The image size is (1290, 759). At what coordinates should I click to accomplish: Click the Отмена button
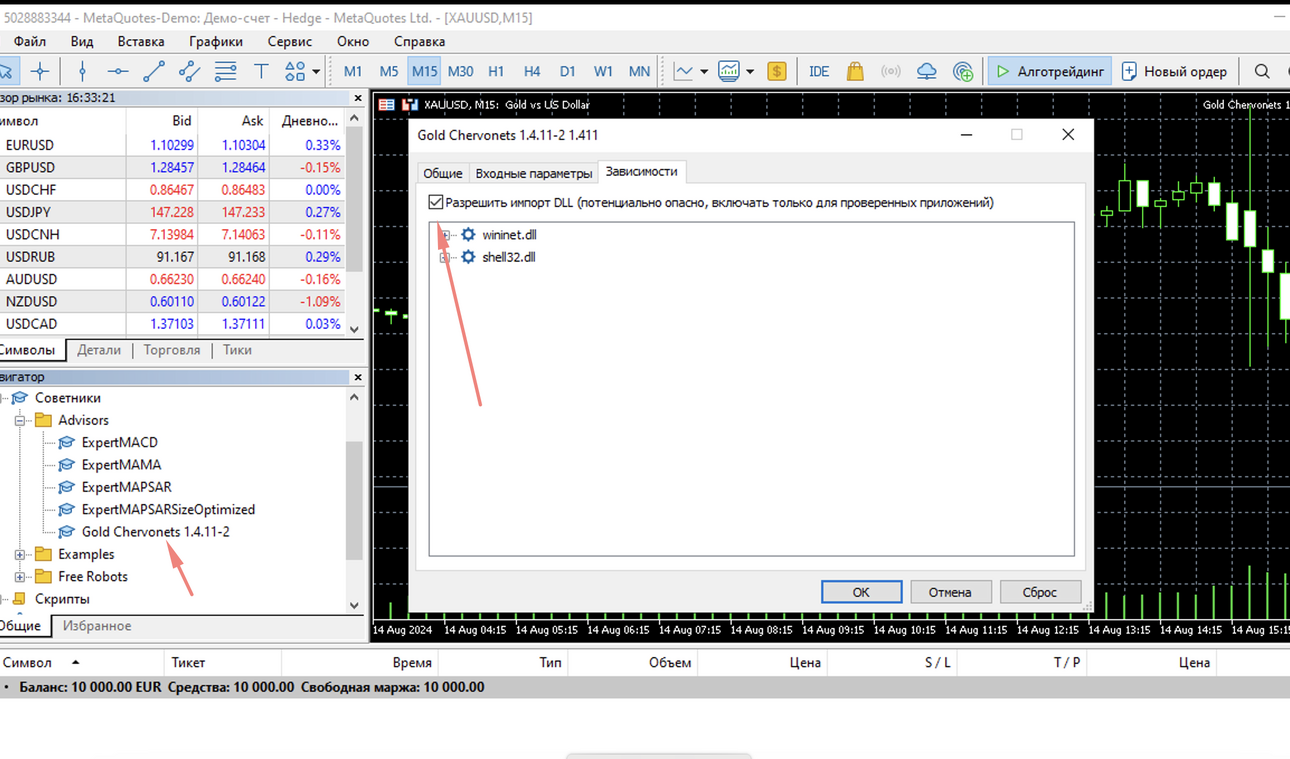pyautogui.click(x=950, y=592)
